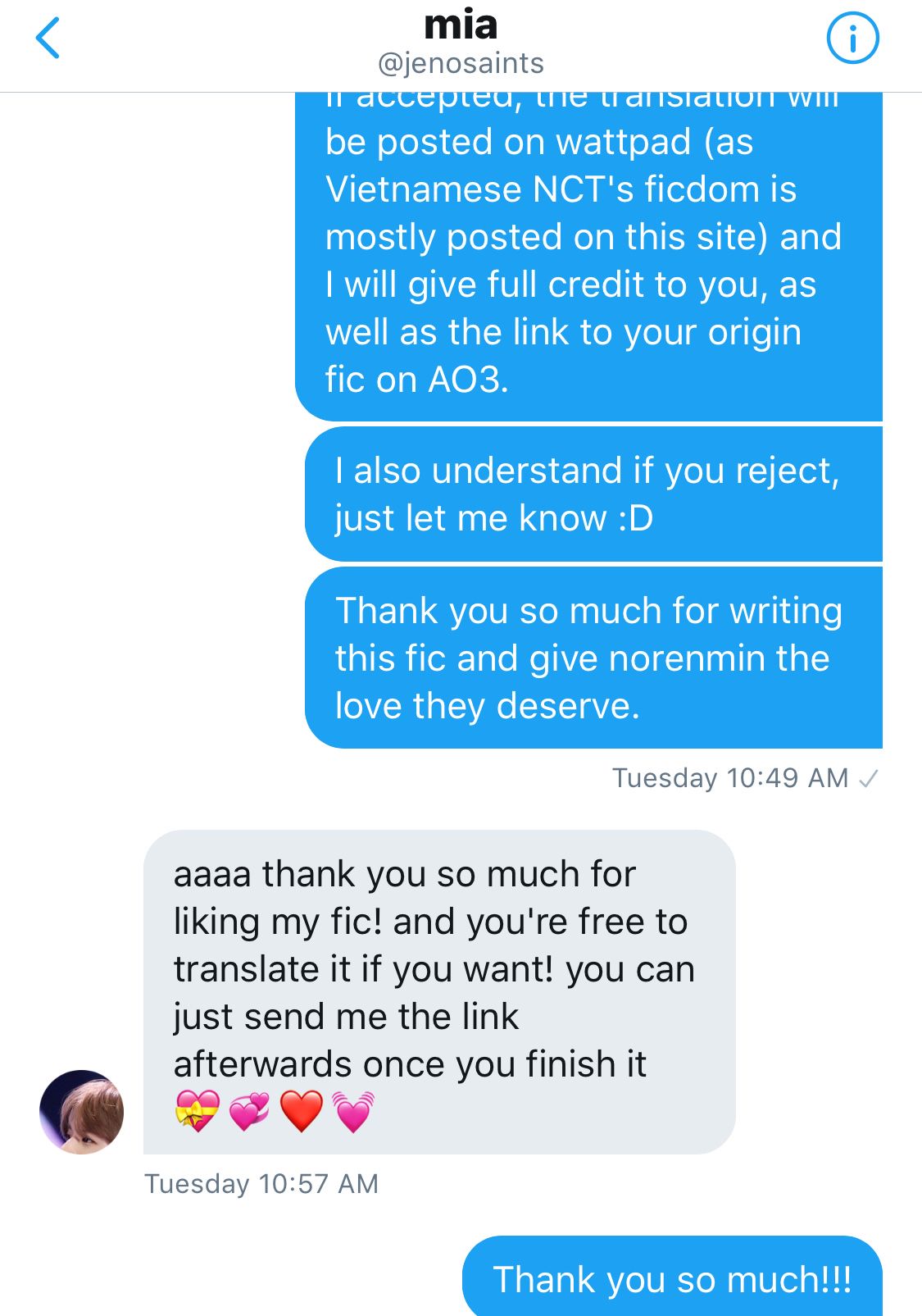Tap 'fic on AO3.' text line

416,380
